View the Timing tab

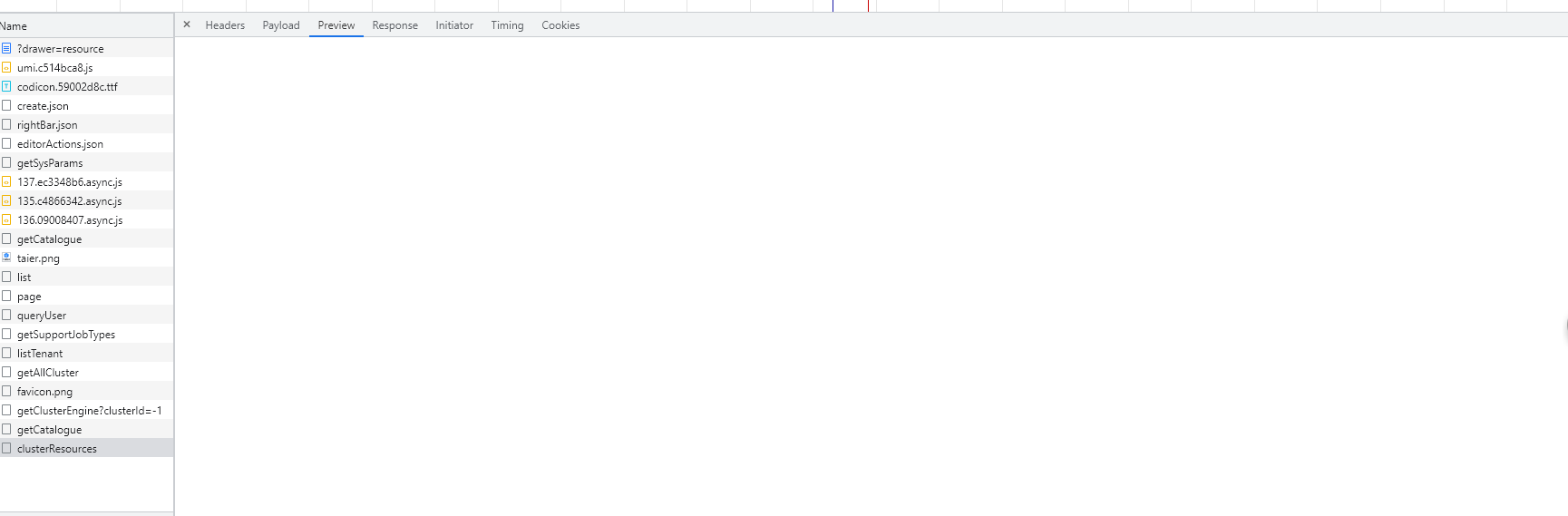click(508, 25)
